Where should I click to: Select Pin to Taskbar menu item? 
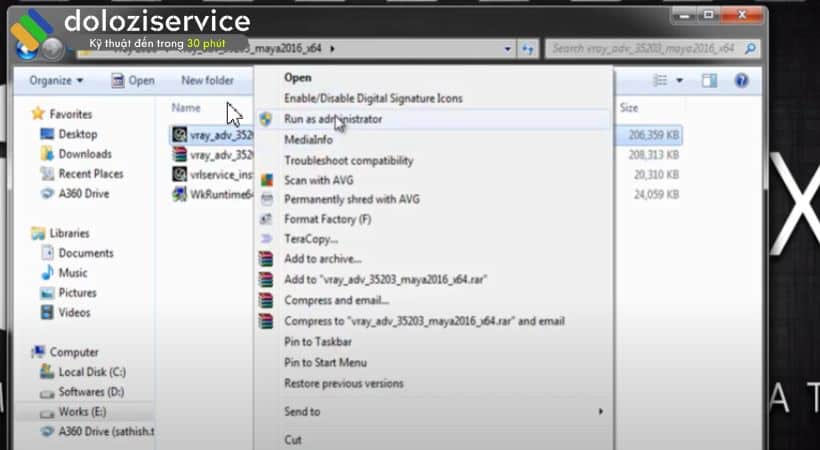point(320,342)
